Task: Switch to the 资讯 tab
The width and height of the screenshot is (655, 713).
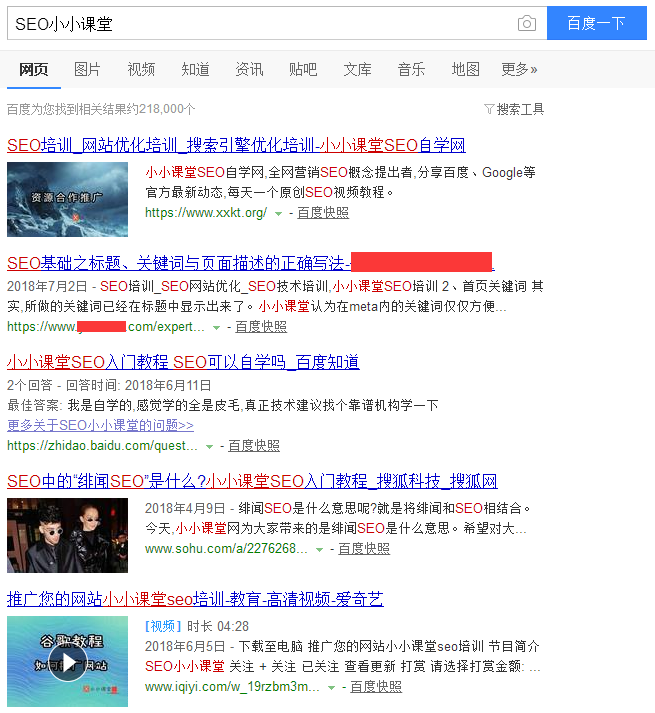Action: point(249,70)
